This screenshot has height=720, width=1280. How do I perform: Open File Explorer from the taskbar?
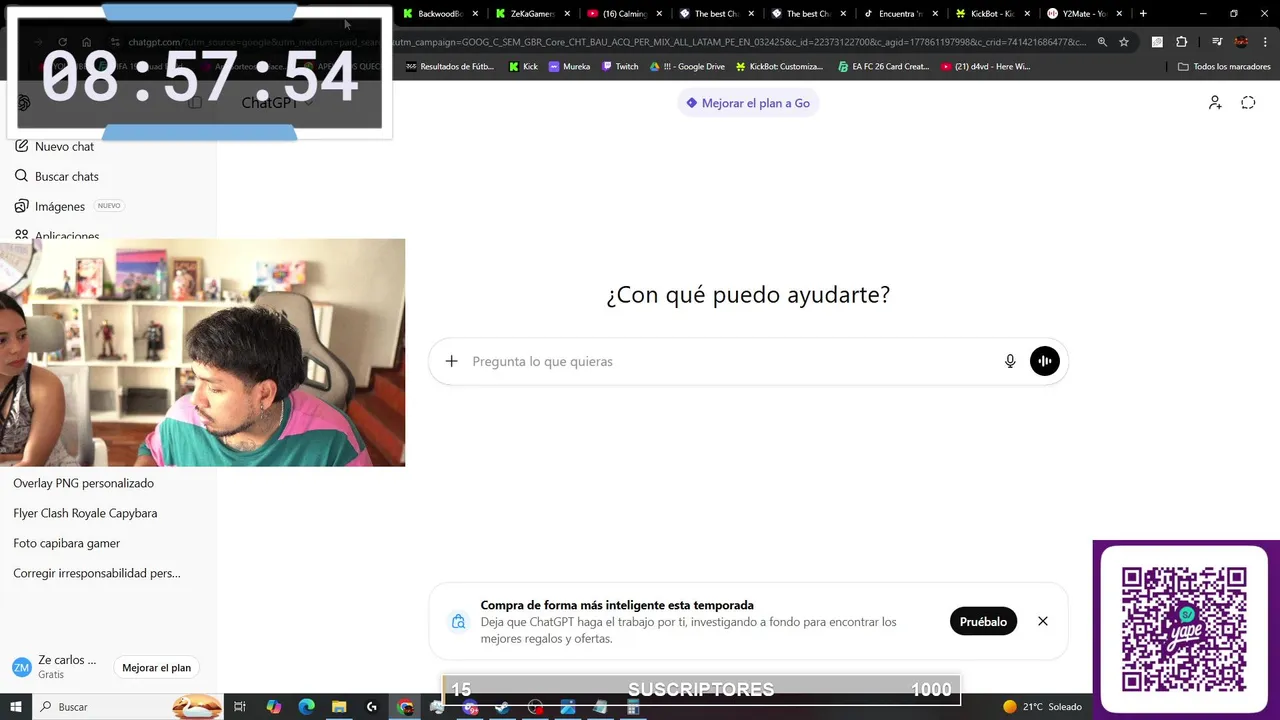point(339,707)
